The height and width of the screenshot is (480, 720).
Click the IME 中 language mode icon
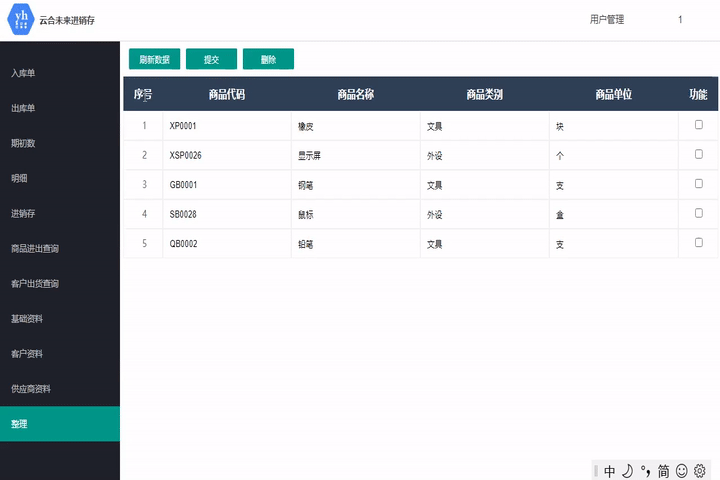(610, 470)
